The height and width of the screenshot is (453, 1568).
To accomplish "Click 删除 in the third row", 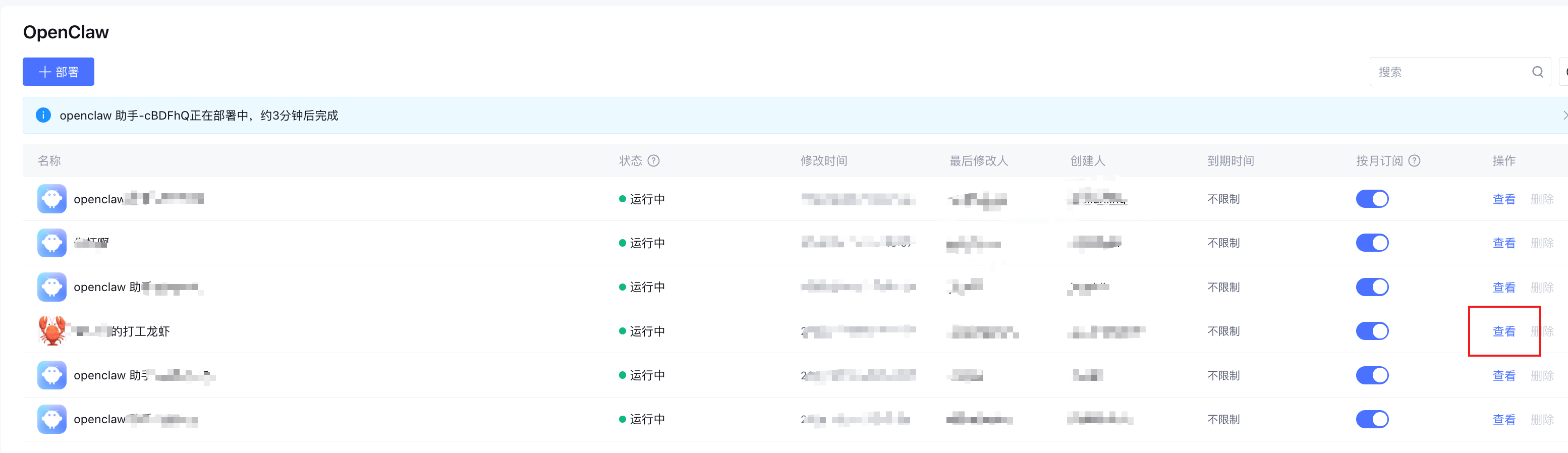I will tap(1542, 288).
